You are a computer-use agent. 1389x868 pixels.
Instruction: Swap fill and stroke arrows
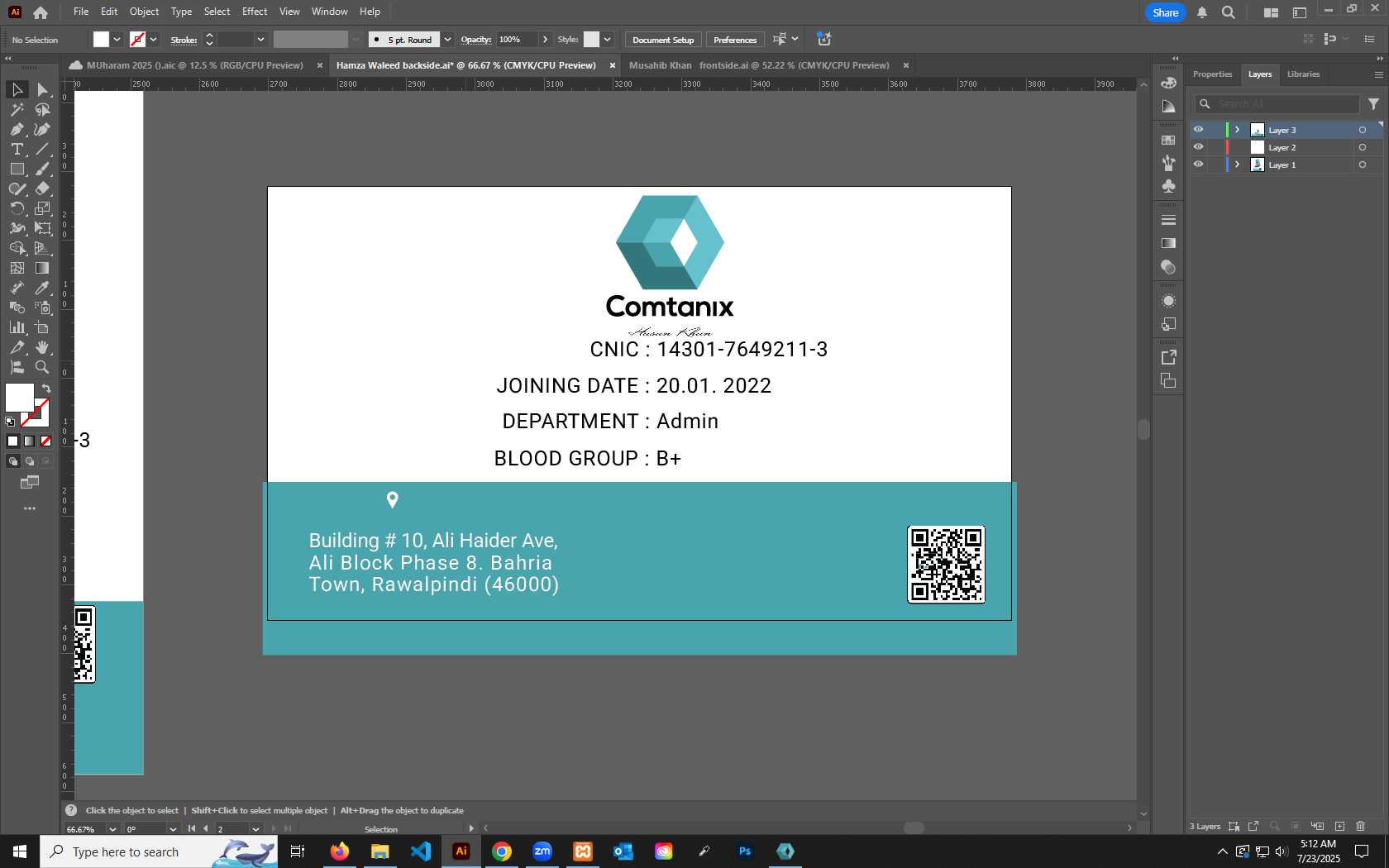pyautogui.click(x=46, y=389)
